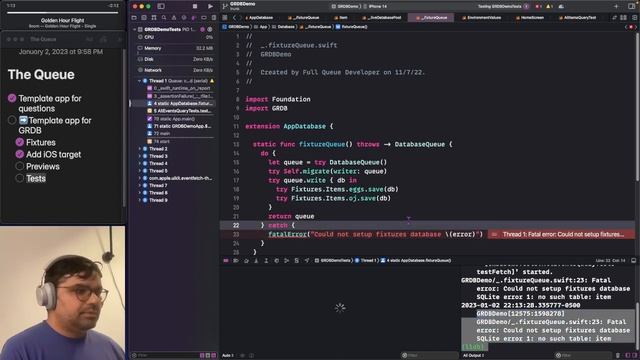Expand Thread 4 in debug navigator
The image size is (640, 360).
(x=140, y=164)
